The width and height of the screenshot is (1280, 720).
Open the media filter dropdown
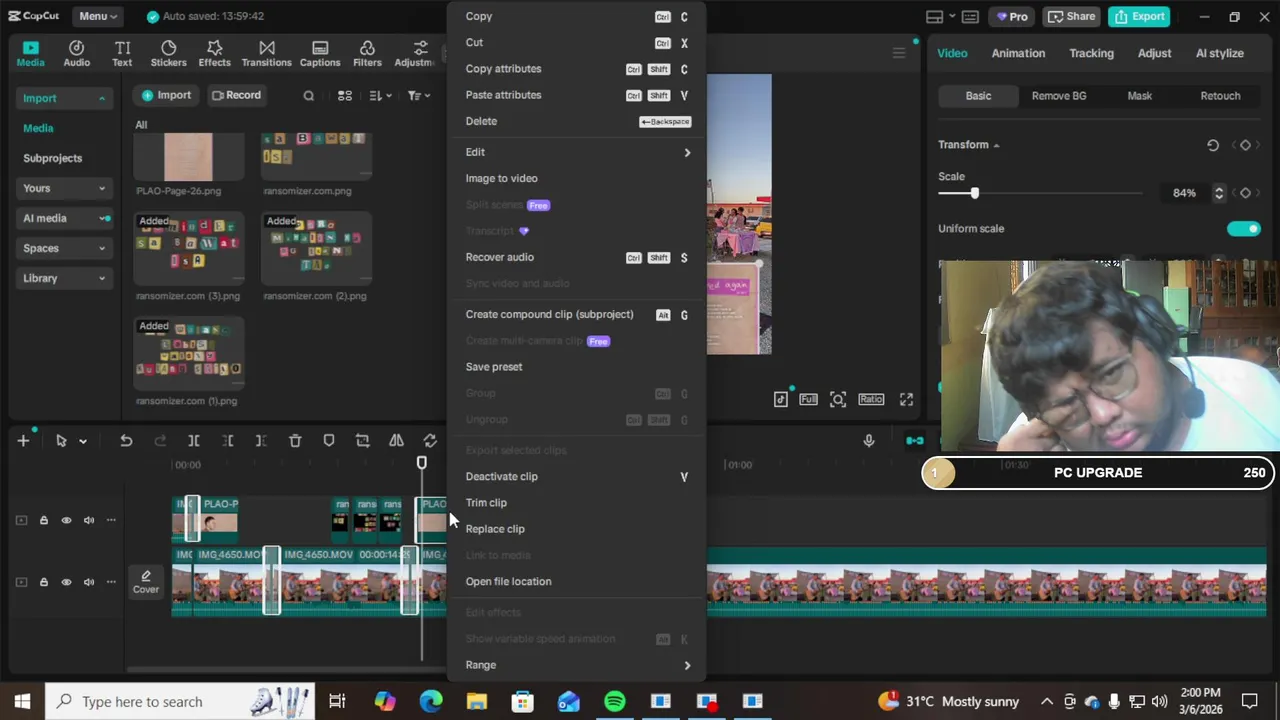coord(418,96)
